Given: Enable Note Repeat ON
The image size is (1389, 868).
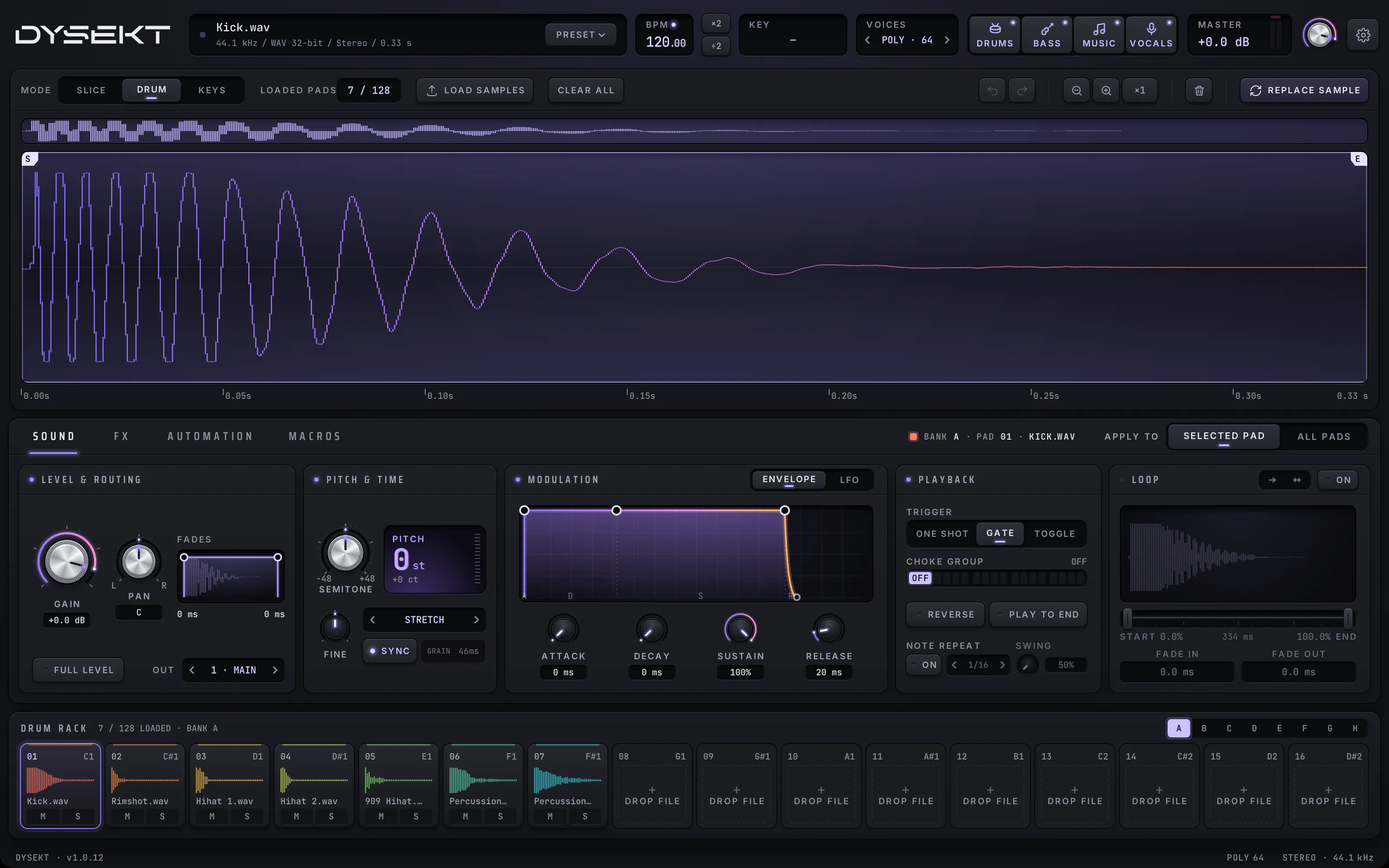Looking at the screenshot, I should 924,665.
